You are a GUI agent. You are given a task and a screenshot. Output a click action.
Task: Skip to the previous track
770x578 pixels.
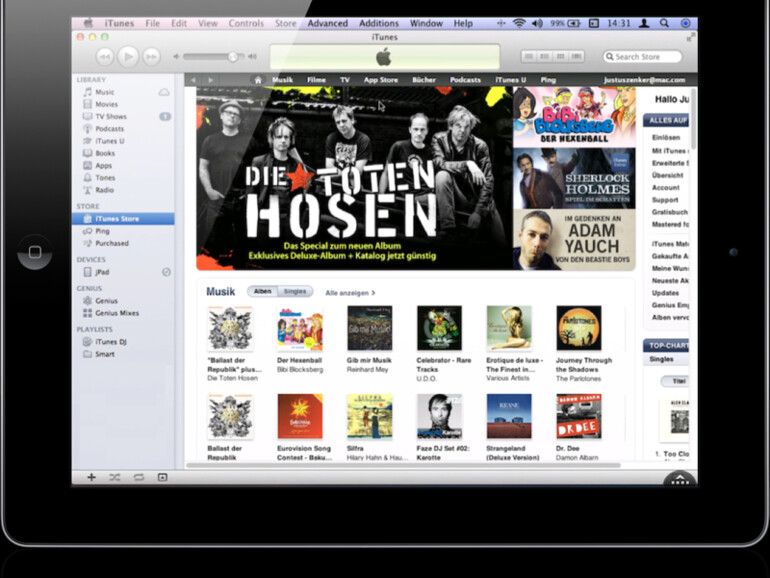pyautogui.click(x=105, y=57)
